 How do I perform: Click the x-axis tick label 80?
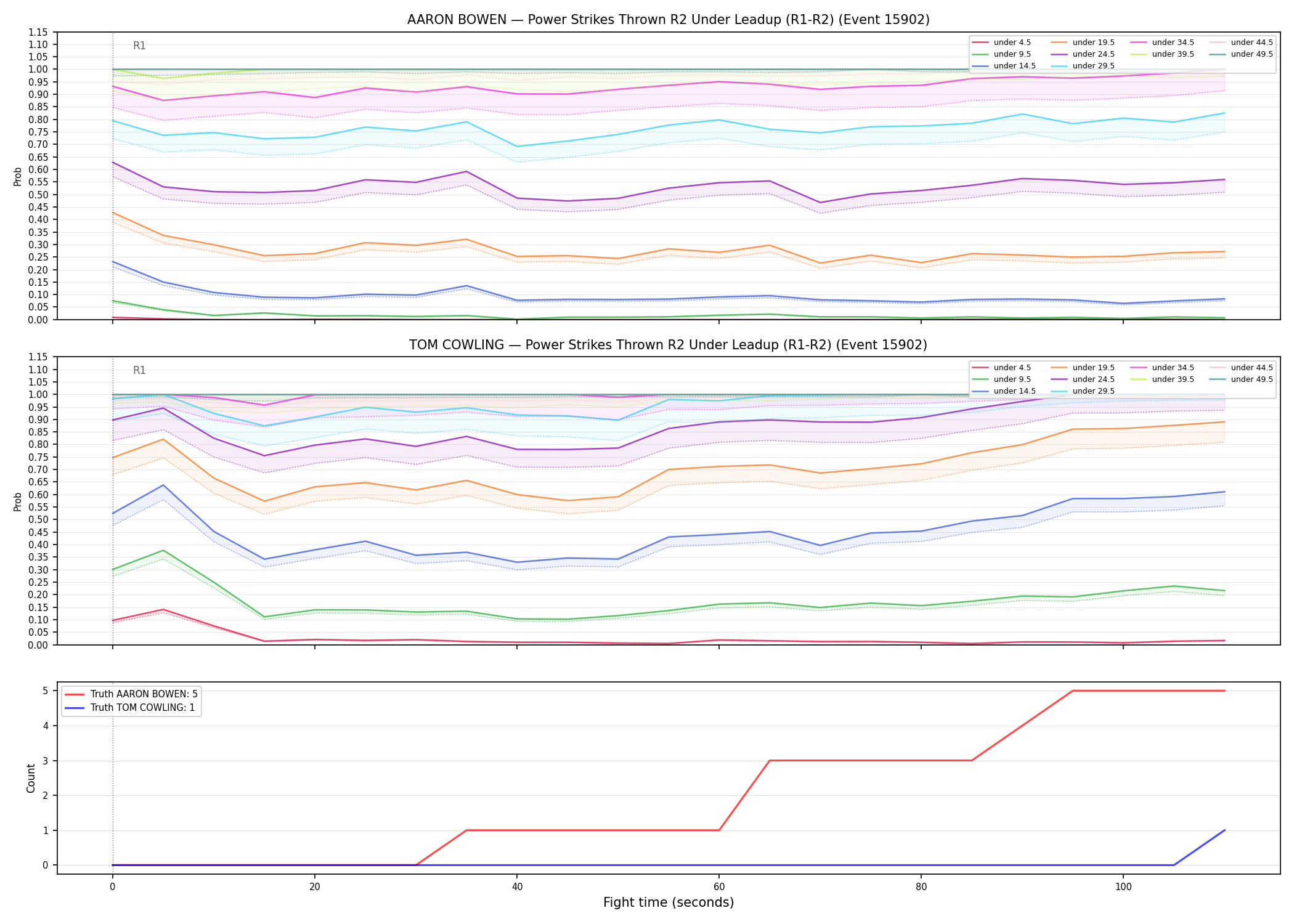(921, 888)
